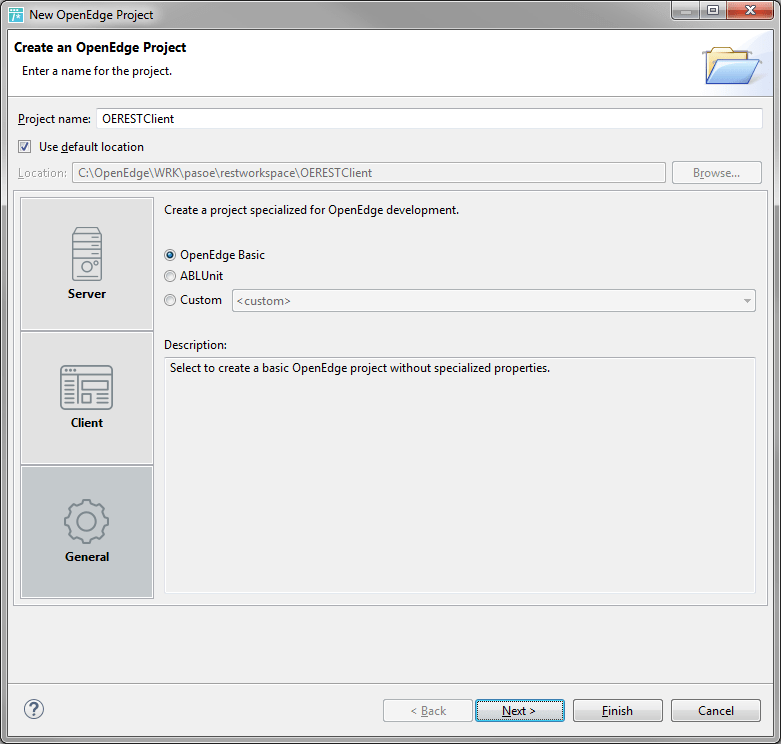The image size is (781, 744).
Task: Select the General project category
Action: 87,532
